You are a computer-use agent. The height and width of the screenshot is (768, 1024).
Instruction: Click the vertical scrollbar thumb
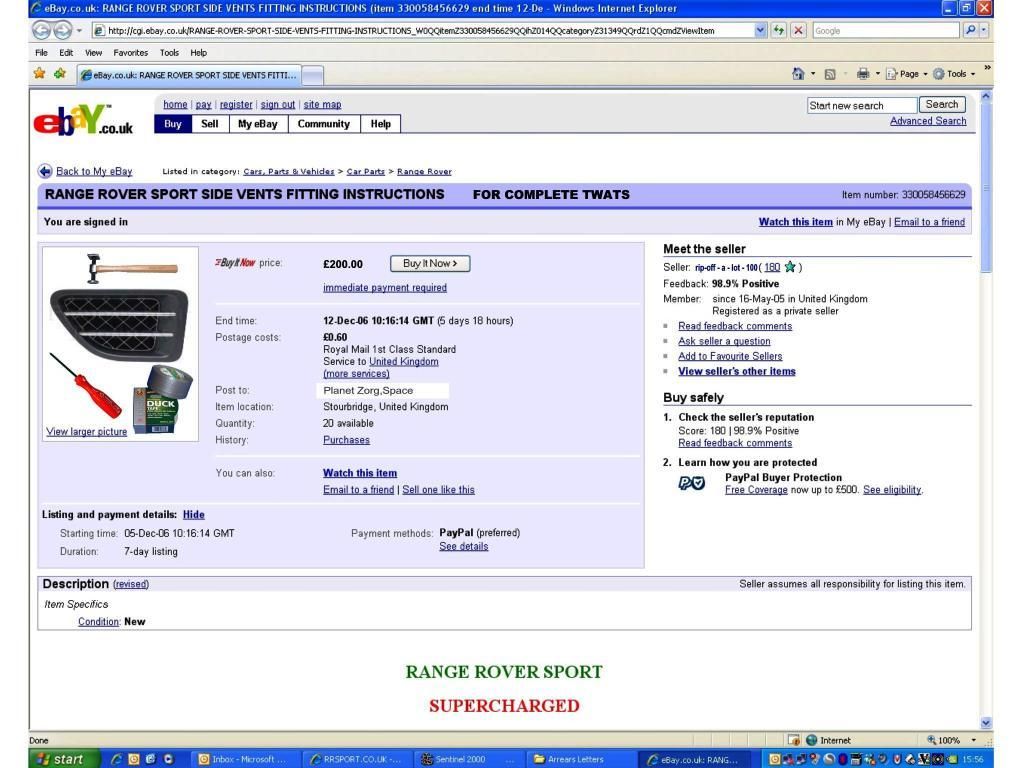985,188
